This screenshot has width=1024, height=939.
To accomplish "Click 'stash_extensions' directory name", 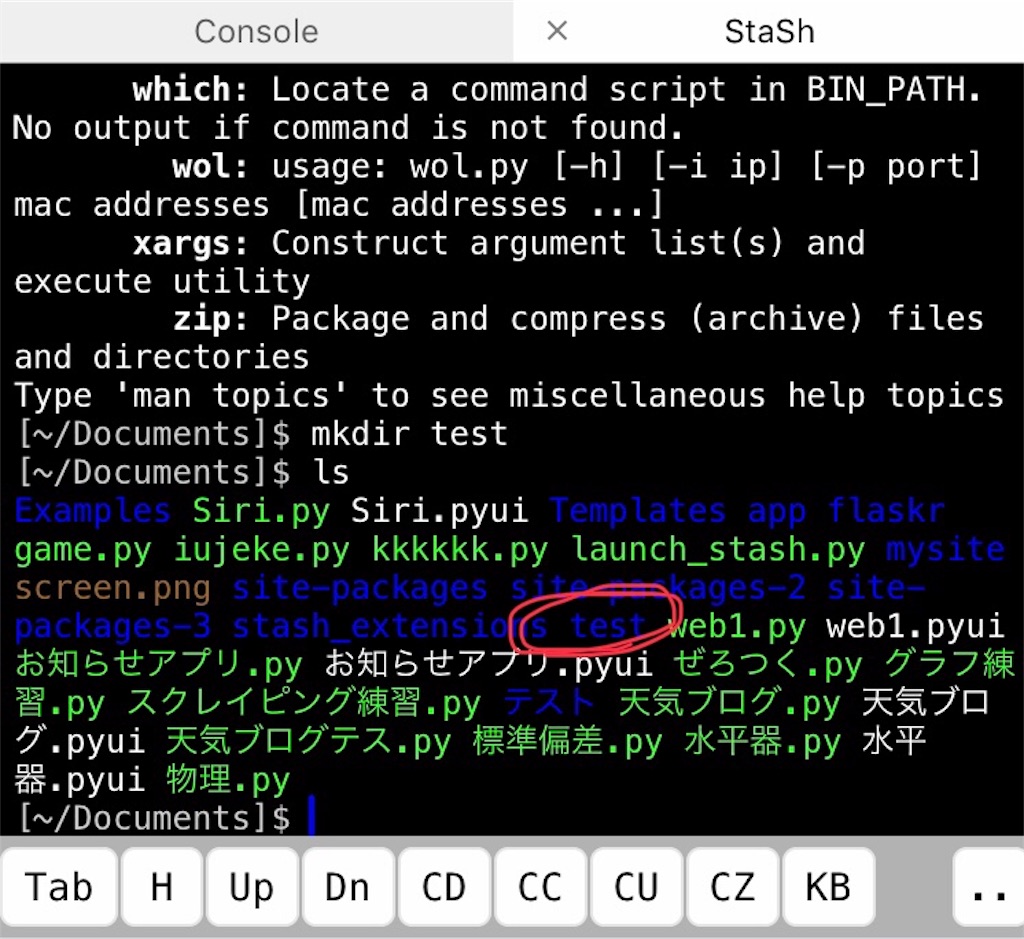I will point(390,626).
